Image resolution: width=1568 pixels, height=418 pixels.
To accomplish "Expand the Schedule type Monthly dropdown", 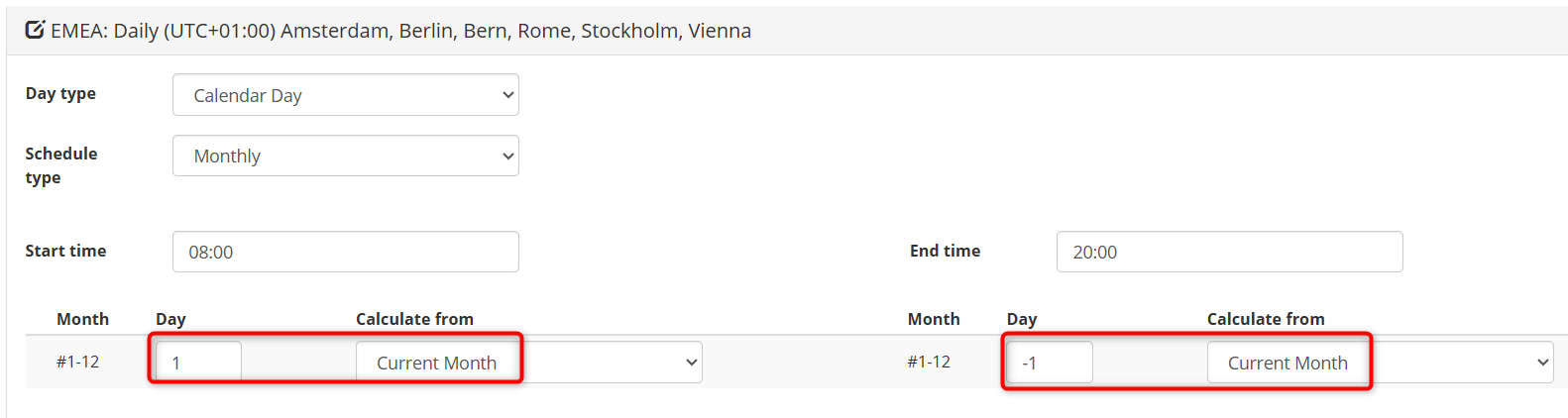I will point(345,156).
